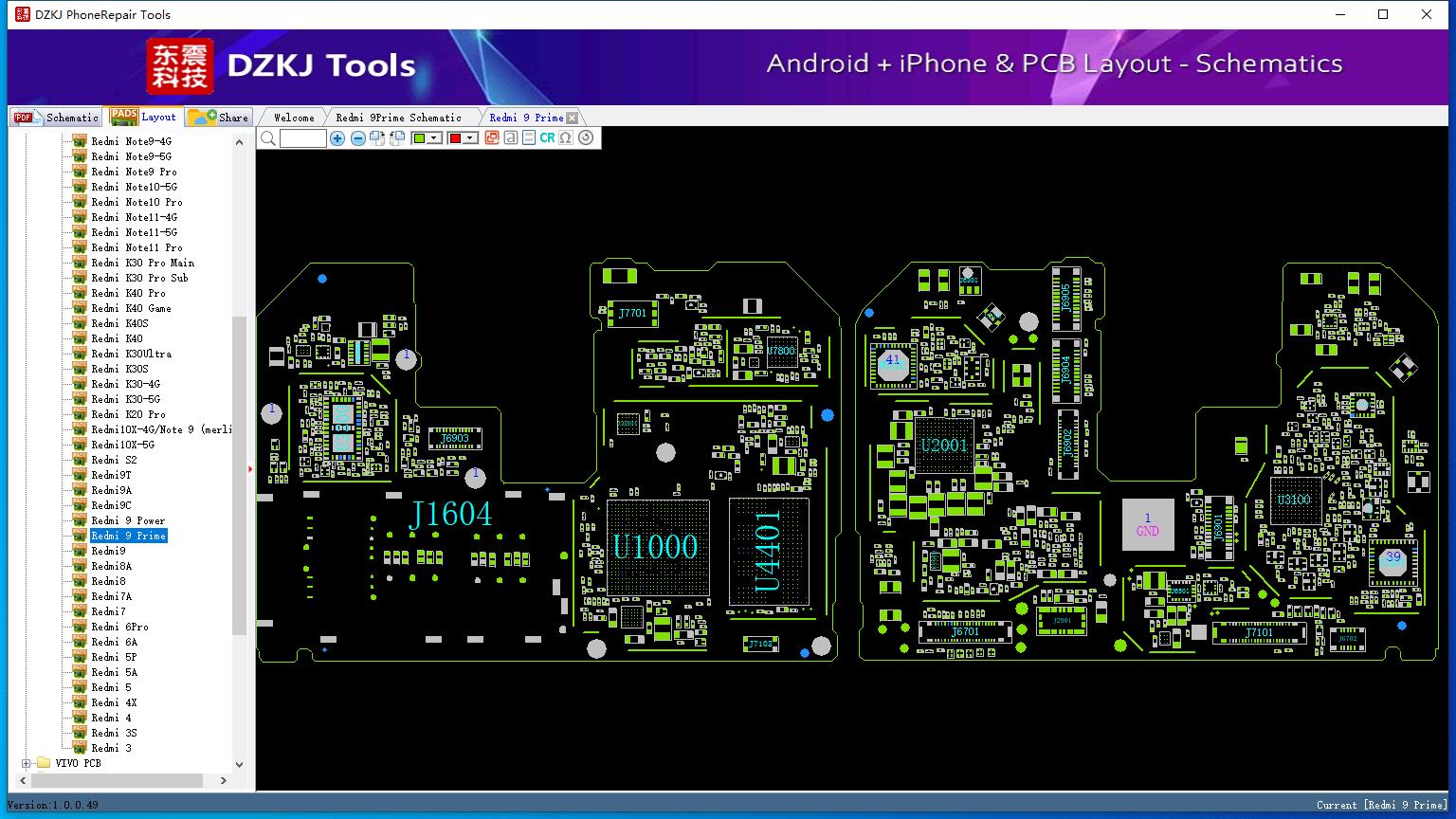Click the J6903 connector on the board

(456, 438)
